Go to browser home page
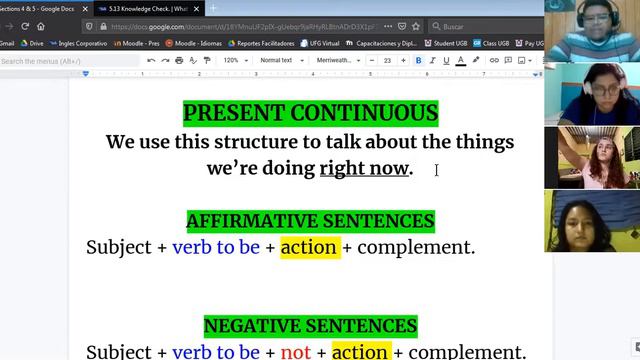The width and height of the screenshot is (640, 360). coord(41,27)
